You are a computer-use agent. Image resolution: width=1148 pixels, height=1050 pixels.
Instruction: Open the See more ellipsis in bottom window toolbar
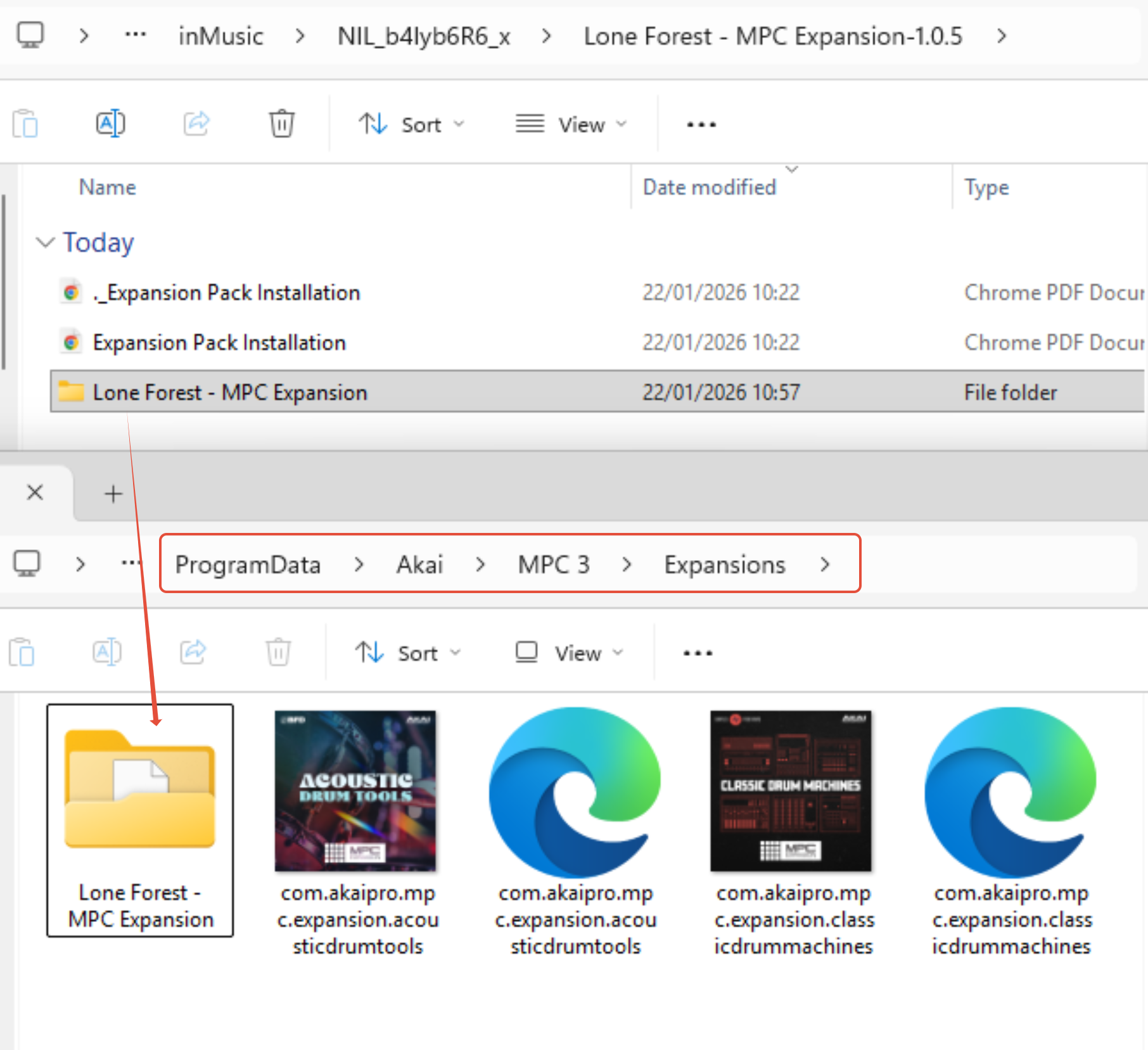698,653
